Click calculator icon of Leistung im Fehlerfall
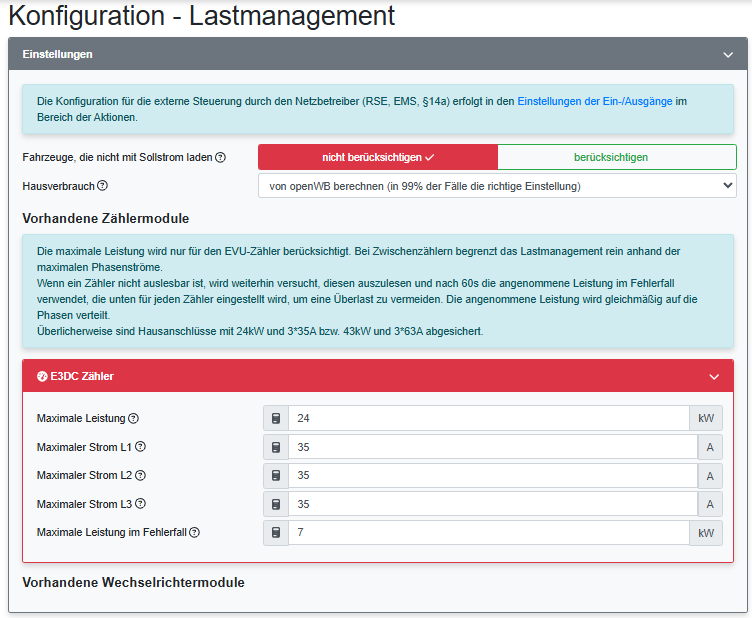The width and height of the screenshot is (752, 618). pos(276,533)
